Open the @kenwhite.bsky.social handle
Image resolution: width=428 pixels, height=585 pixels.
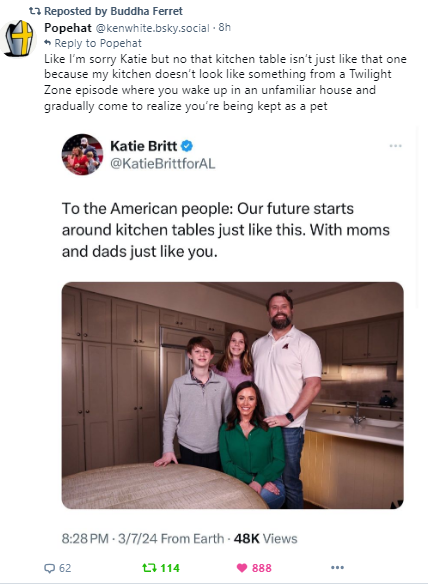pos(153,28)
